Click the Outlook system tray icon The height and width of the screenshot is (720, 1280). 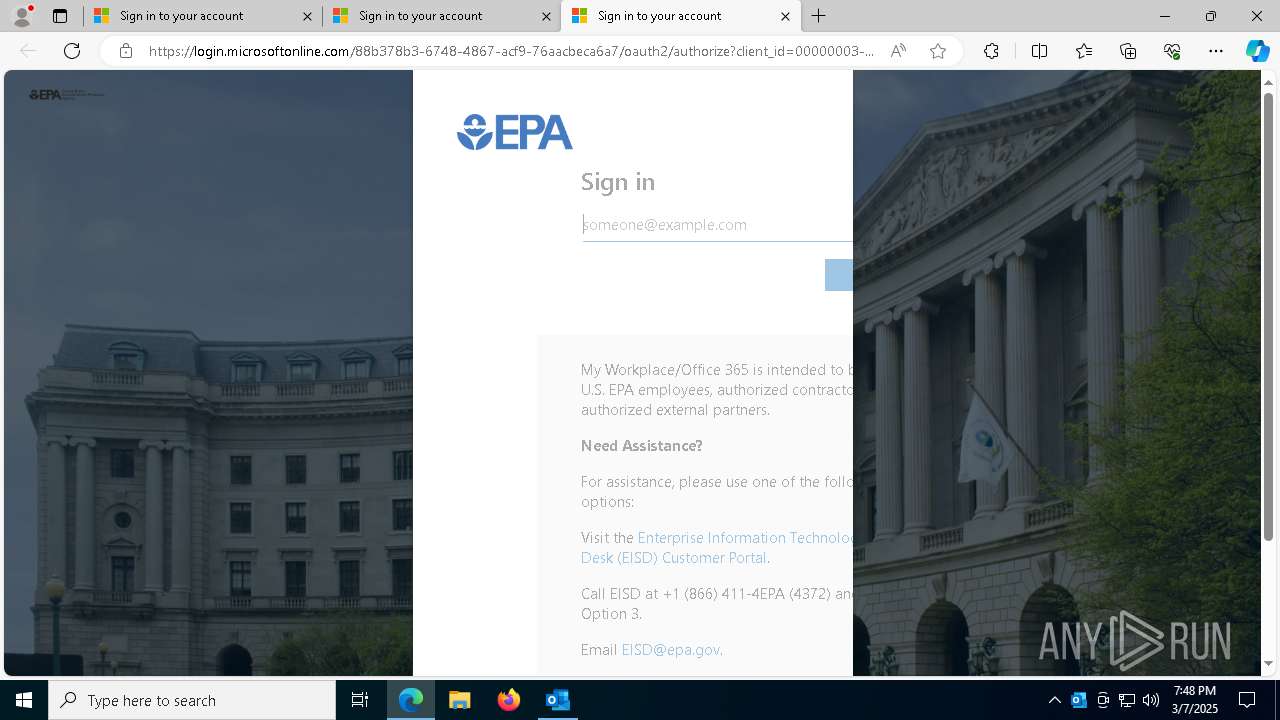pyautogui.click(x=1079, y=700)
